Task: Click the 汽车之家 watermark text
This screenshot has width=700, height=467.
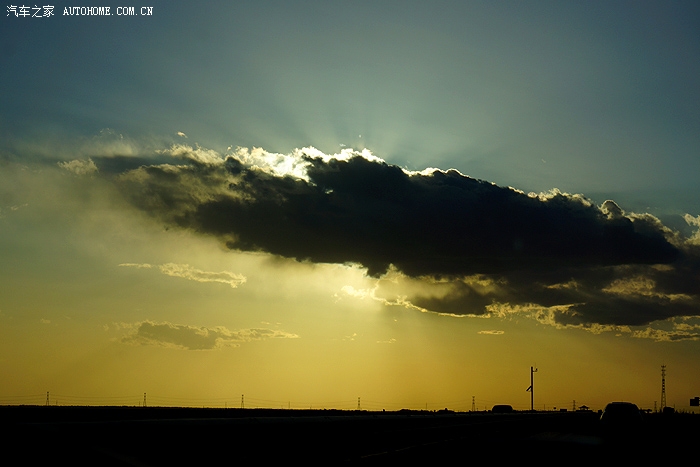Action: tap(30, 11)
